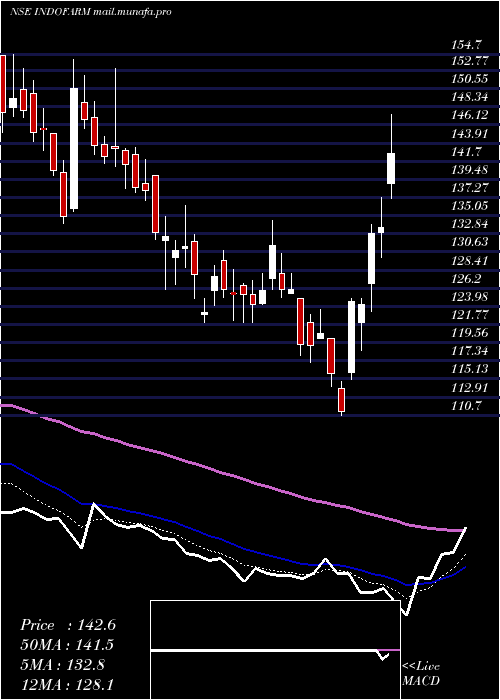This screenshot has width=500, height=700.
Task: Select the 130.63 price axis label
Action: (470, 242)
